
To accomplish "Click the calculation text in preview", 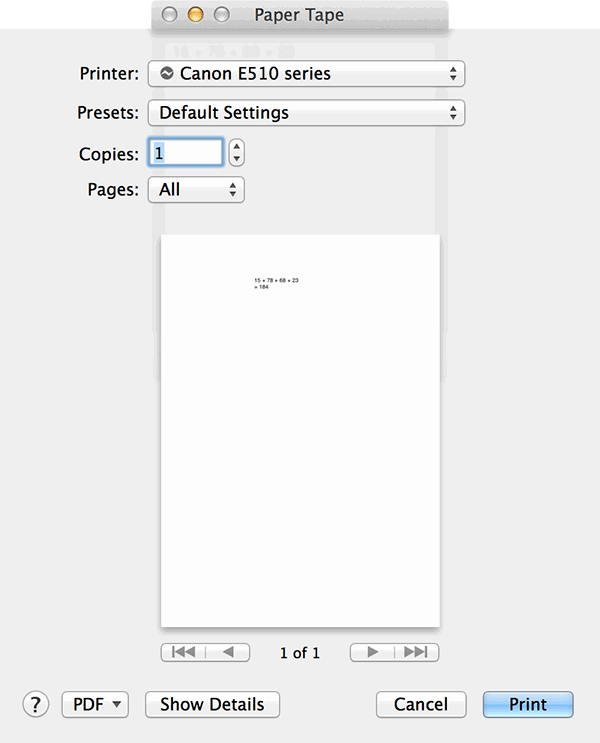I will click(276, 283).
